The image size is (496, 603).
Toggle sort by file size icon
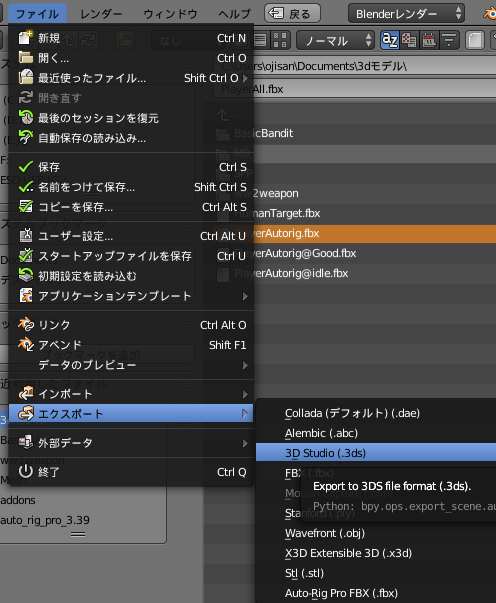(x=449, y=40)
